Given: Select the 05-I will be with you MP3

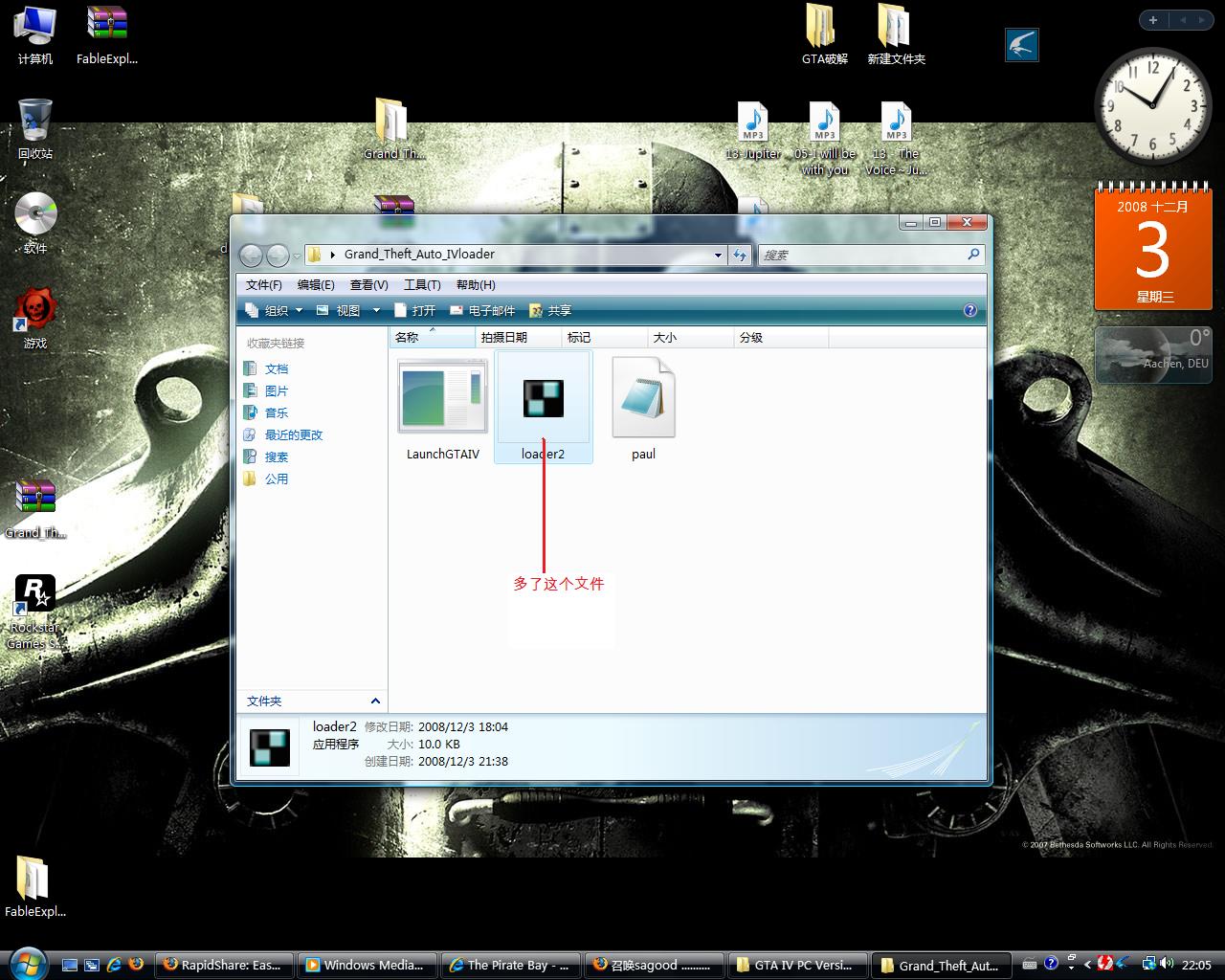Looking at the screenshot, I should click(x=825, y=139).
